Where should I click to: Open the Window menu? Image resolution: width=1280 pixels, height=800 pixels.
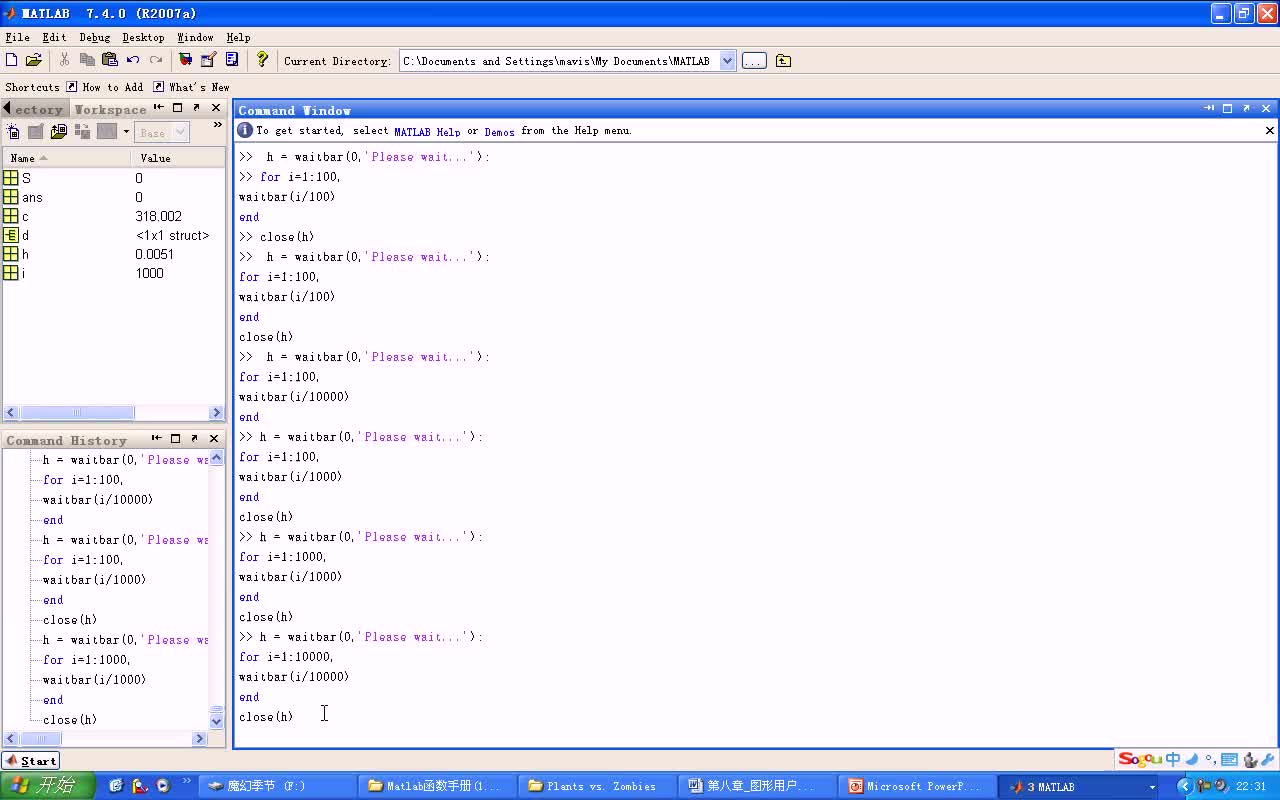(195, 37)
